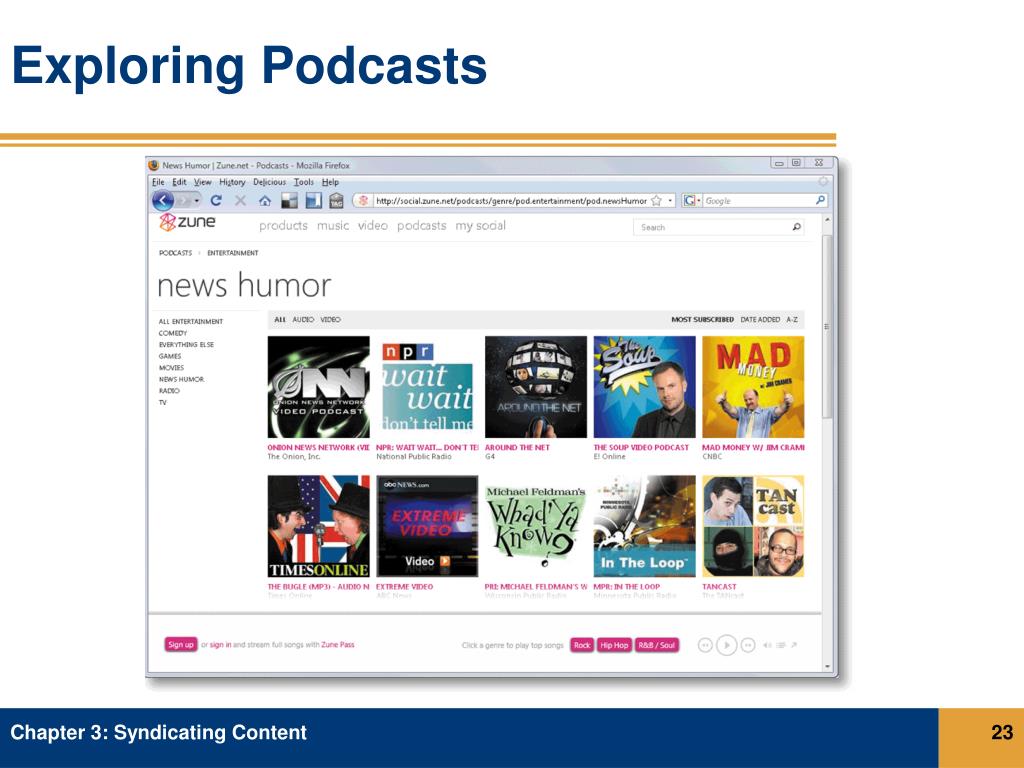
Task: Filter podcasts by Audio
Action: click(x=303, y=319)
